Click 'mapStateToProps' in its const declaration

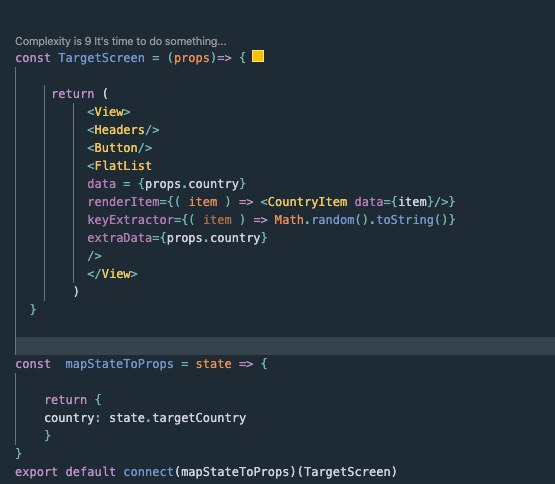[x=120, y=364]
